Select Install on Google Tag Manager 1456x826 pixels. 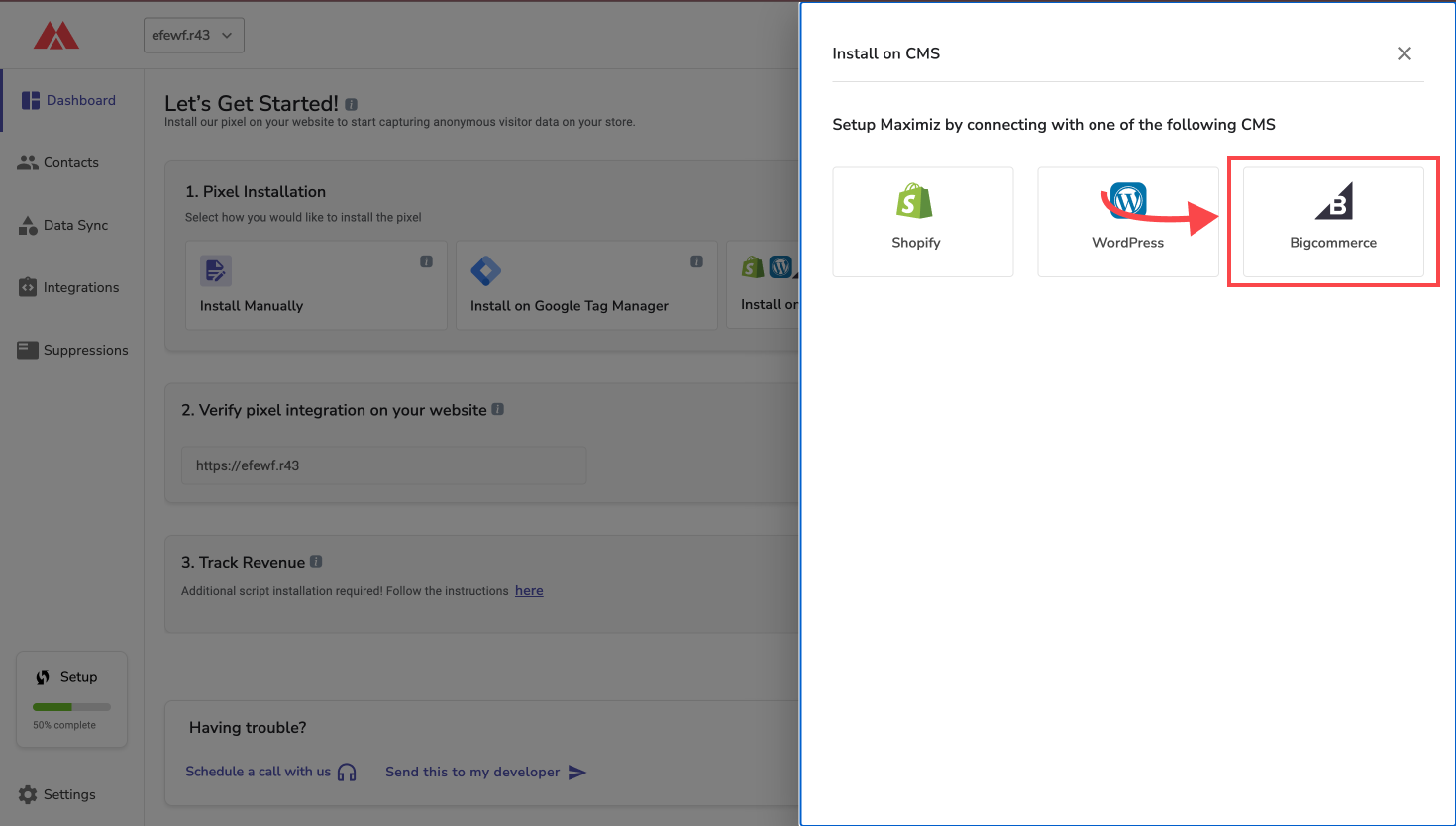[585, 285]
